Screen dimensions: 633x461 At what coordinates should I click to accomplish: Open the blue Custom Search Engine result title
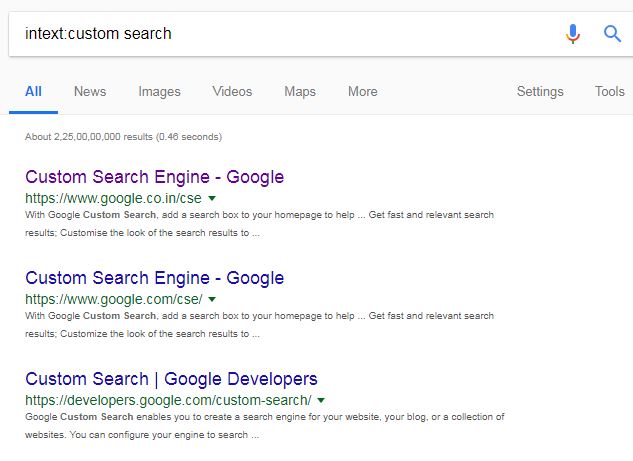tap(154, 278)
